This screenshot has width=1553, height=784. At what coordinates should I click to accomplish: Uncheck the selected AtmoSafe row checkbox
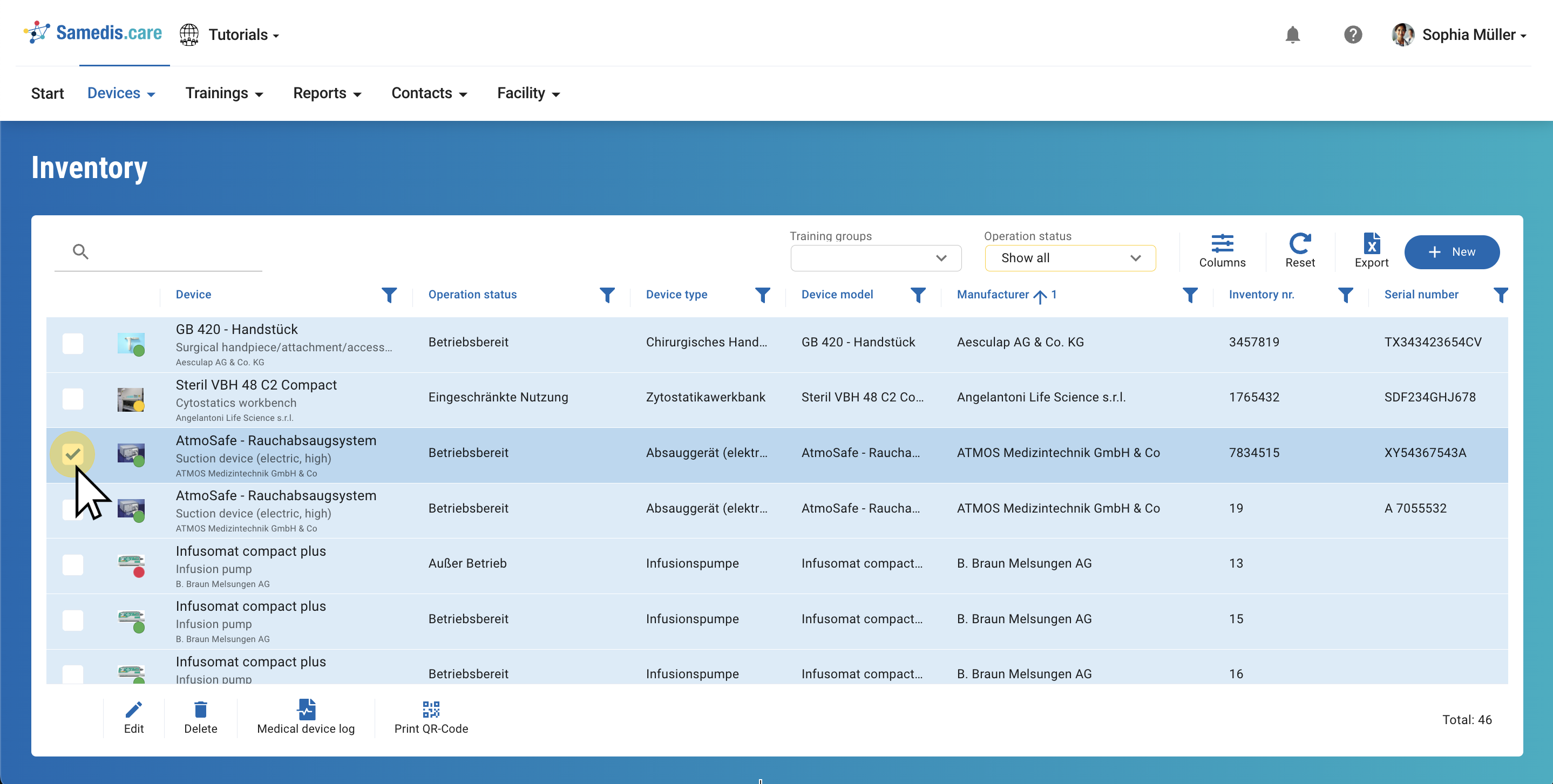(x=73, y=454)
